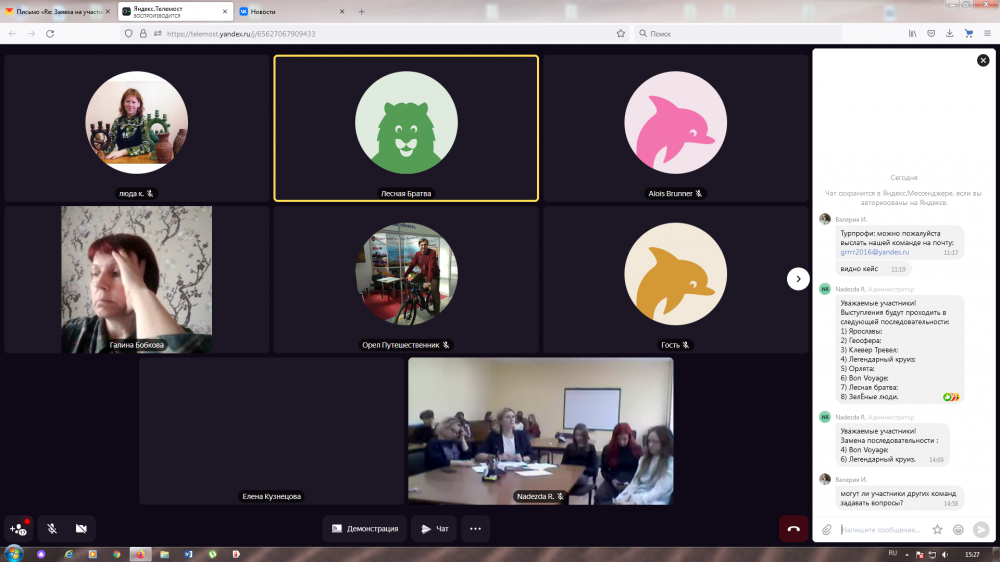This screenshot has height=562, width=1000.
Task: Click the attach file paperclip icon
Action: pos(826,529)
